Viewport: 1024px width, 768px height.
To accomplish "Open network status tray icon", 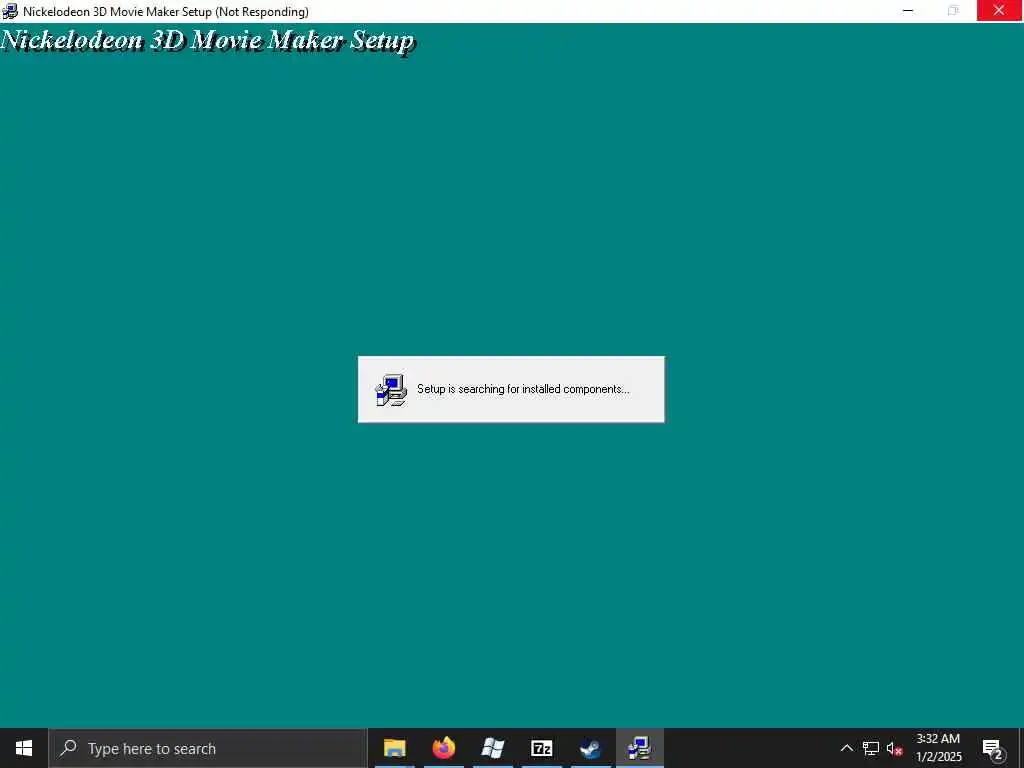I will point(871,748).
